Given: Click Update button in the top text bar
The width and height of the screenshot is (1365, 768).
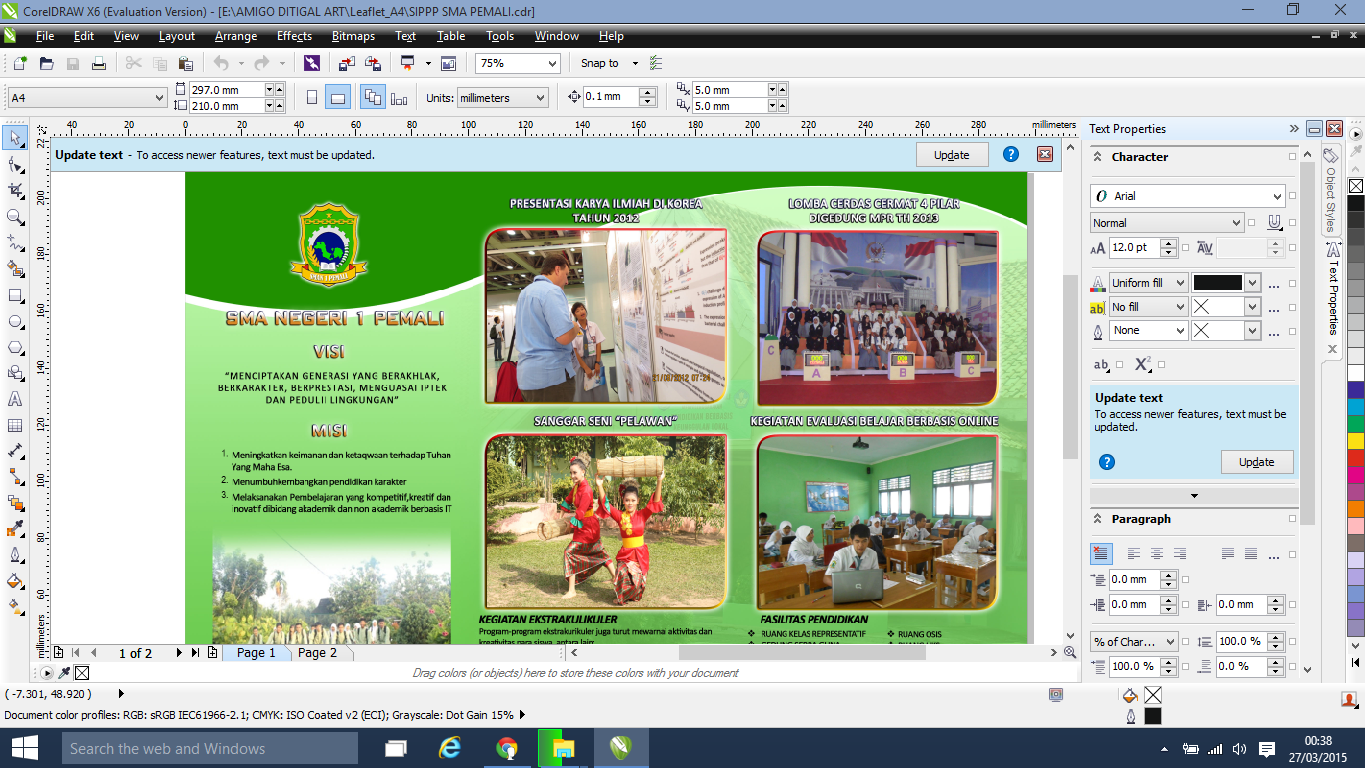Looking at the screenshot, I should point(952,155).
